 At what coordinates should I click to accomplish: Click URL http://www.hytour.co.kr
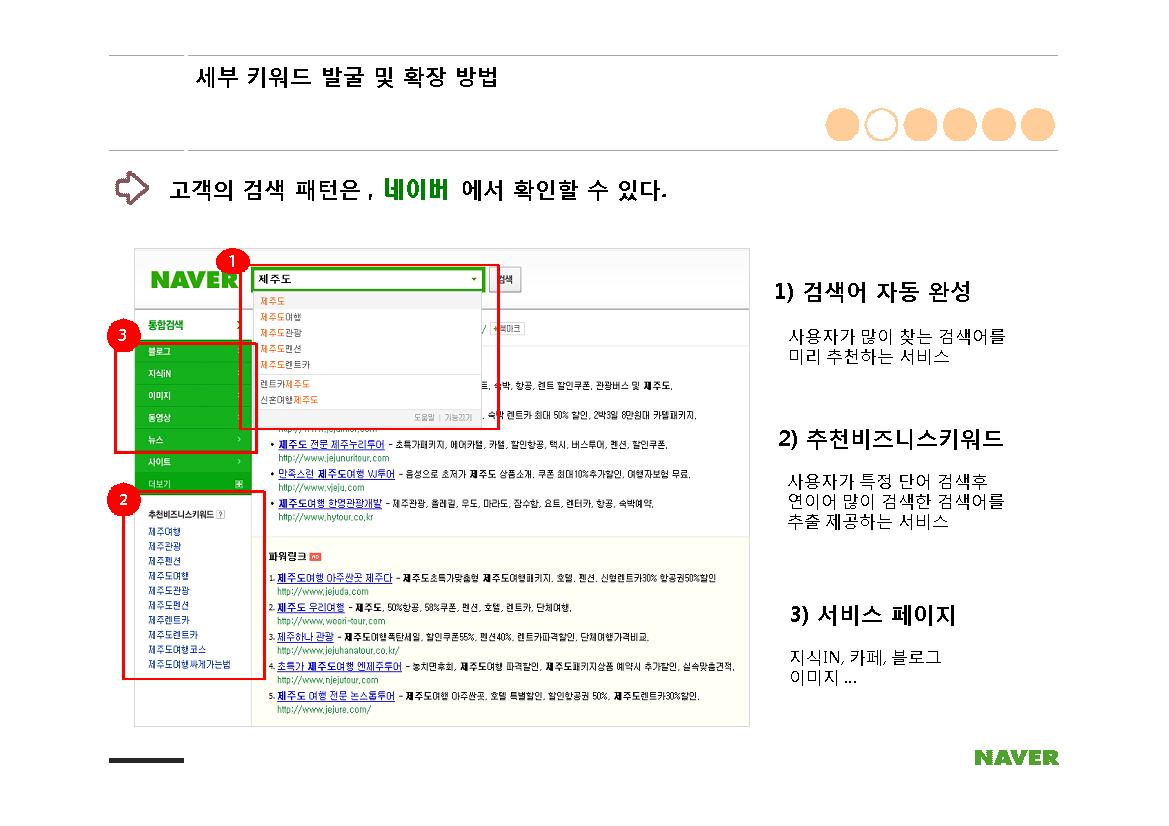(x=326, y=517)
